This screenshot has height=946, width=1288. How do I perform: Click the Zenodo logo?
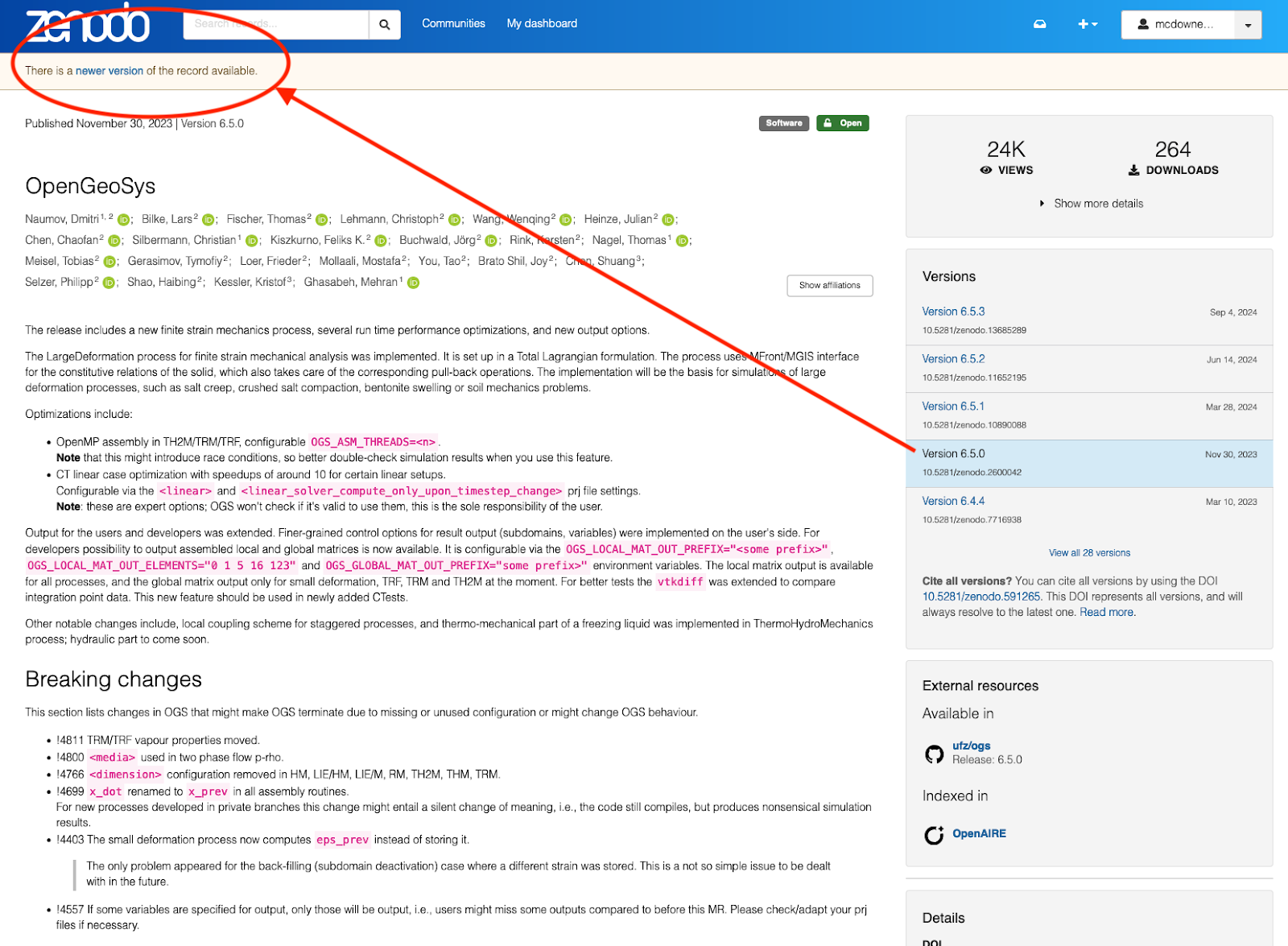pyautogui.click(x=88, y=24)
